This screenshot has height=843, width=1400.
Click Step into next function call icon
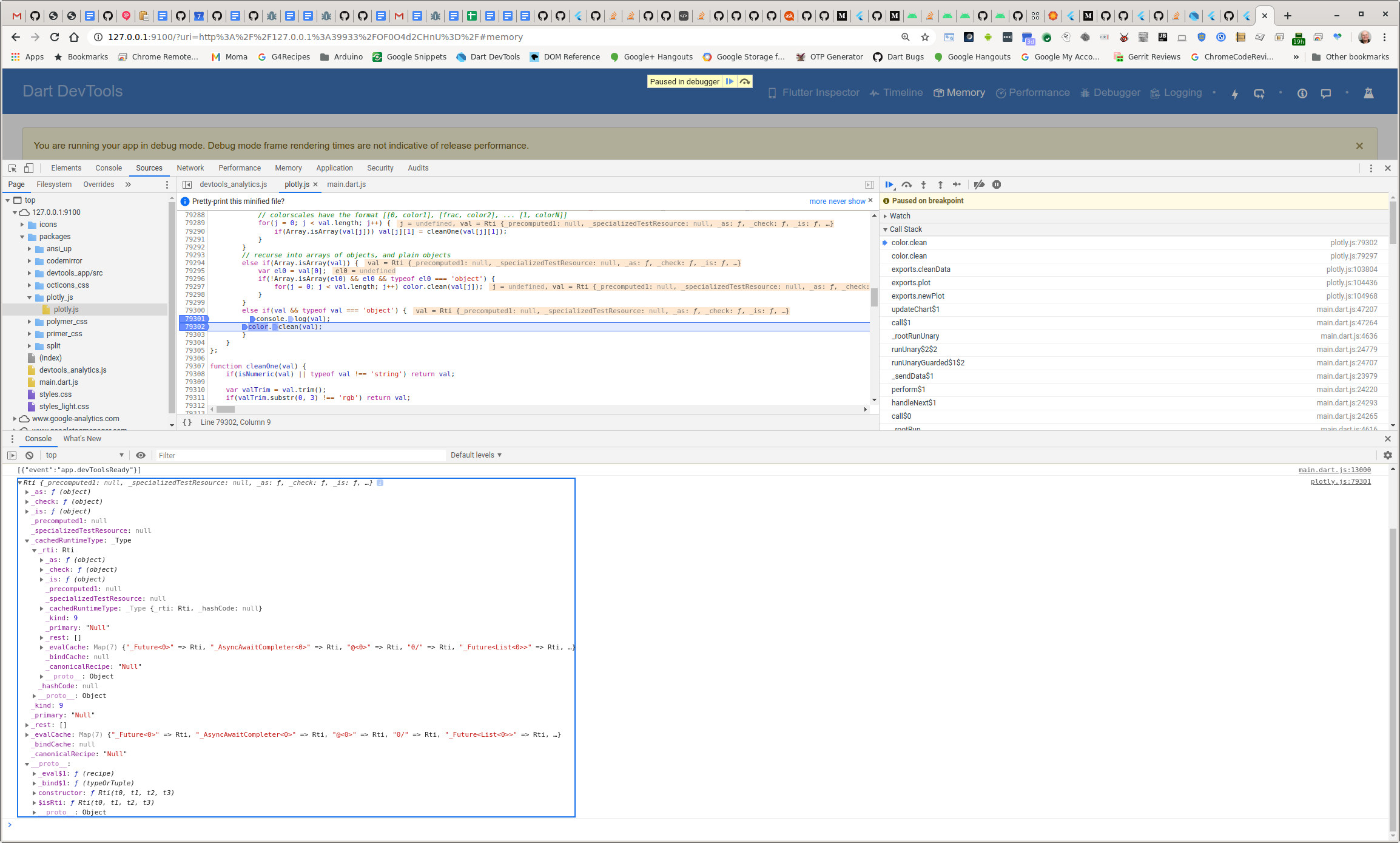(x=923, y=185)
